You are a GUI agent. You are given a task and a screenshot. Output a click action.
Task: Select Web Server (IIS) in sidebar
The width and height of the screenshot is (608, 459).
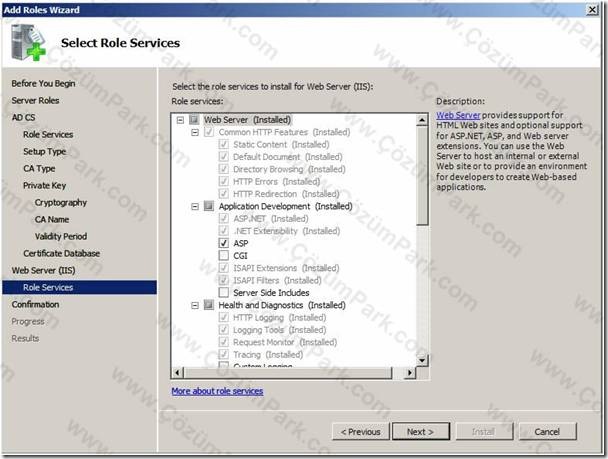tap(43, 270)
